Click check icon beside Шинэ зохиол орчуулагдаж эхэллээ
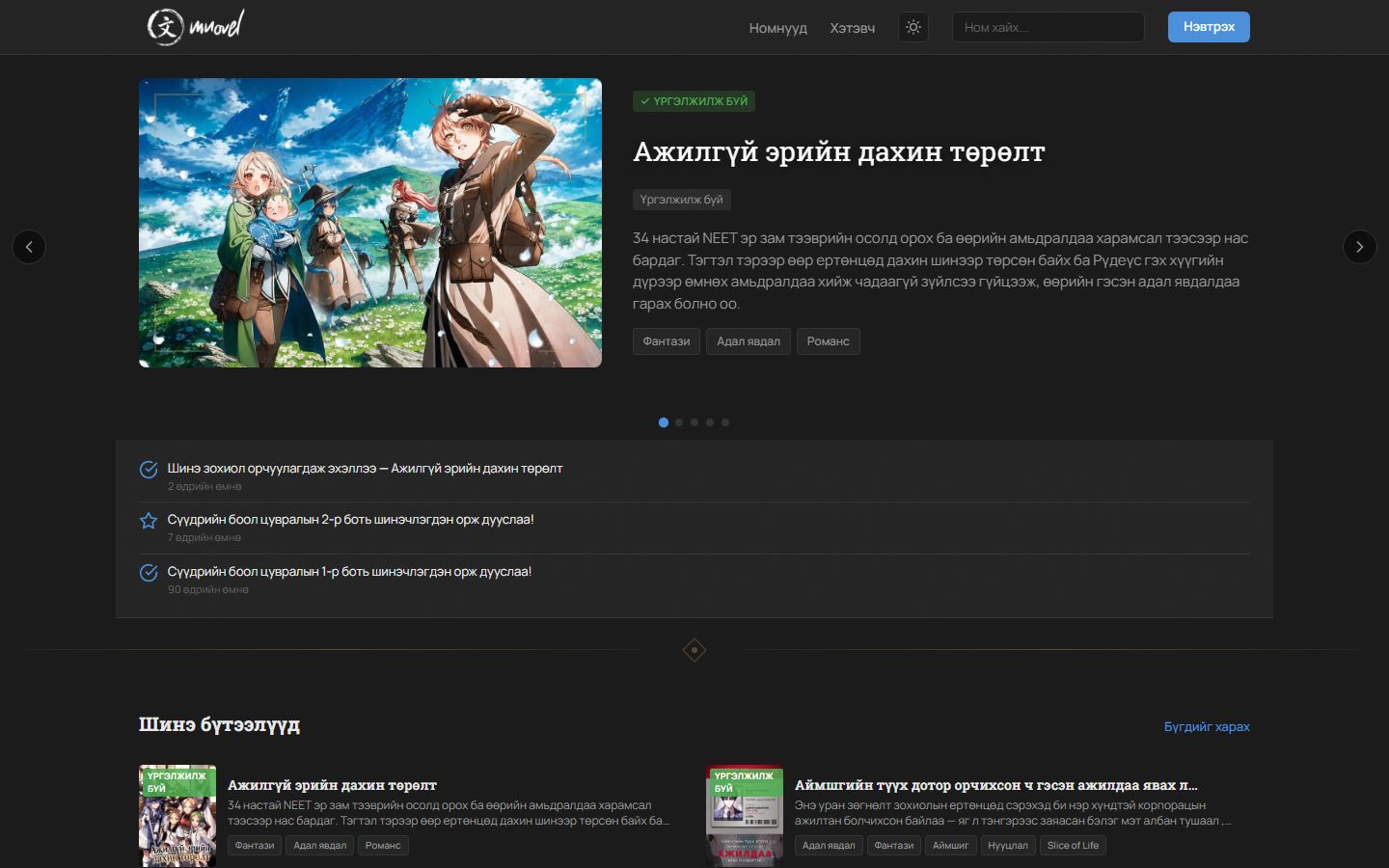The image size is (1389, 868). (x=149, y=470)
